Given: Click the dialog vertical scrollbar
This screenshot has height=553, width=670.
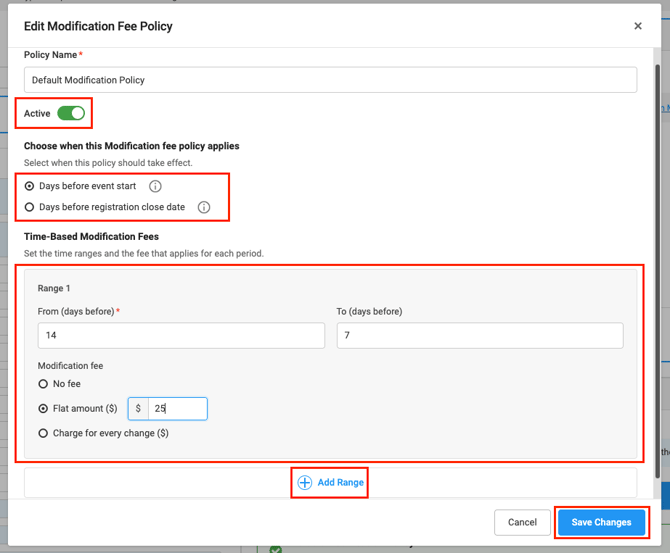Looking at the screenshot, I should 657,271.
